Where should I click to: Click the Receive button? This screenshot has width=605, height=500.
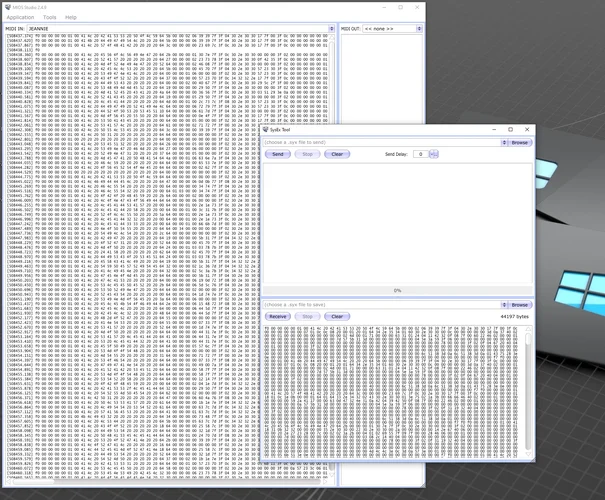pyautogui.click(x=278, y=316)
